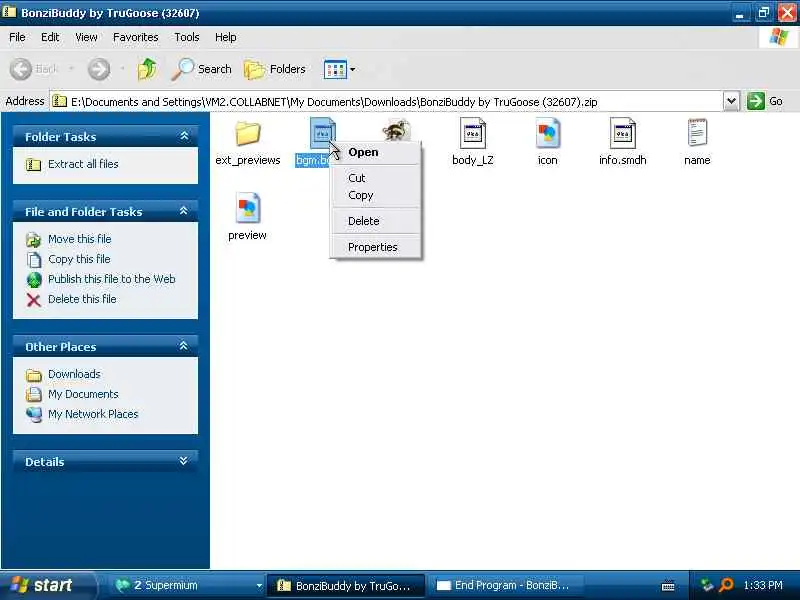Click the Forward navigation button

(98, 69)
